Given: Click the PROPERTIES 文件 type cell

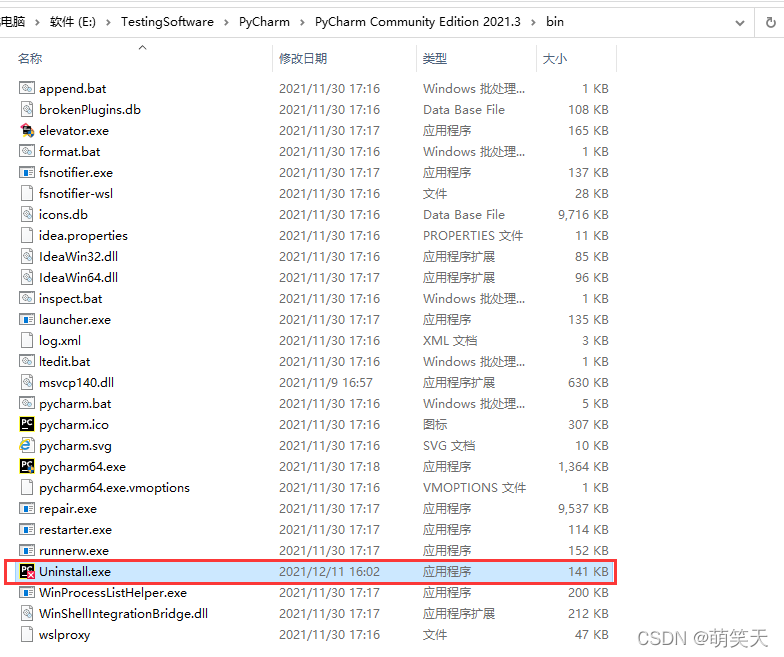Looking at the screenshot, I should (473, 236).
